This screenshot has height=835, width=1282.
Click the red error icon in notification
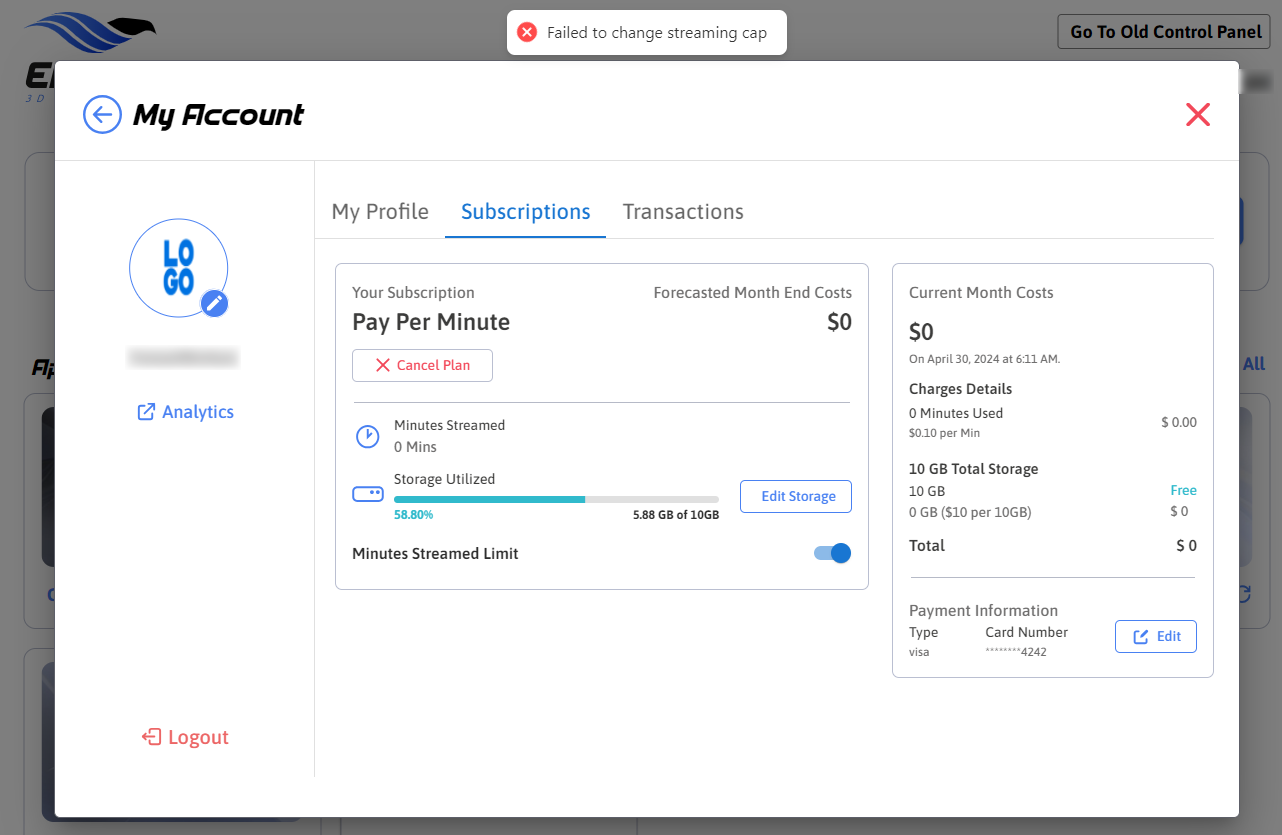(527, 33)
